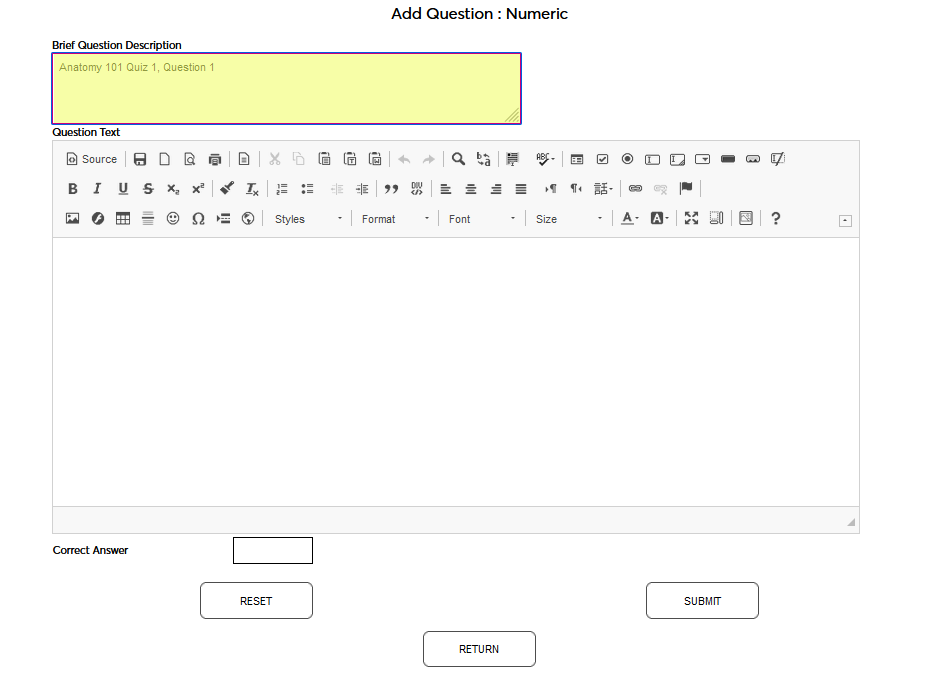Click the Correct Answer input field
936x674 pixels.
272,550
